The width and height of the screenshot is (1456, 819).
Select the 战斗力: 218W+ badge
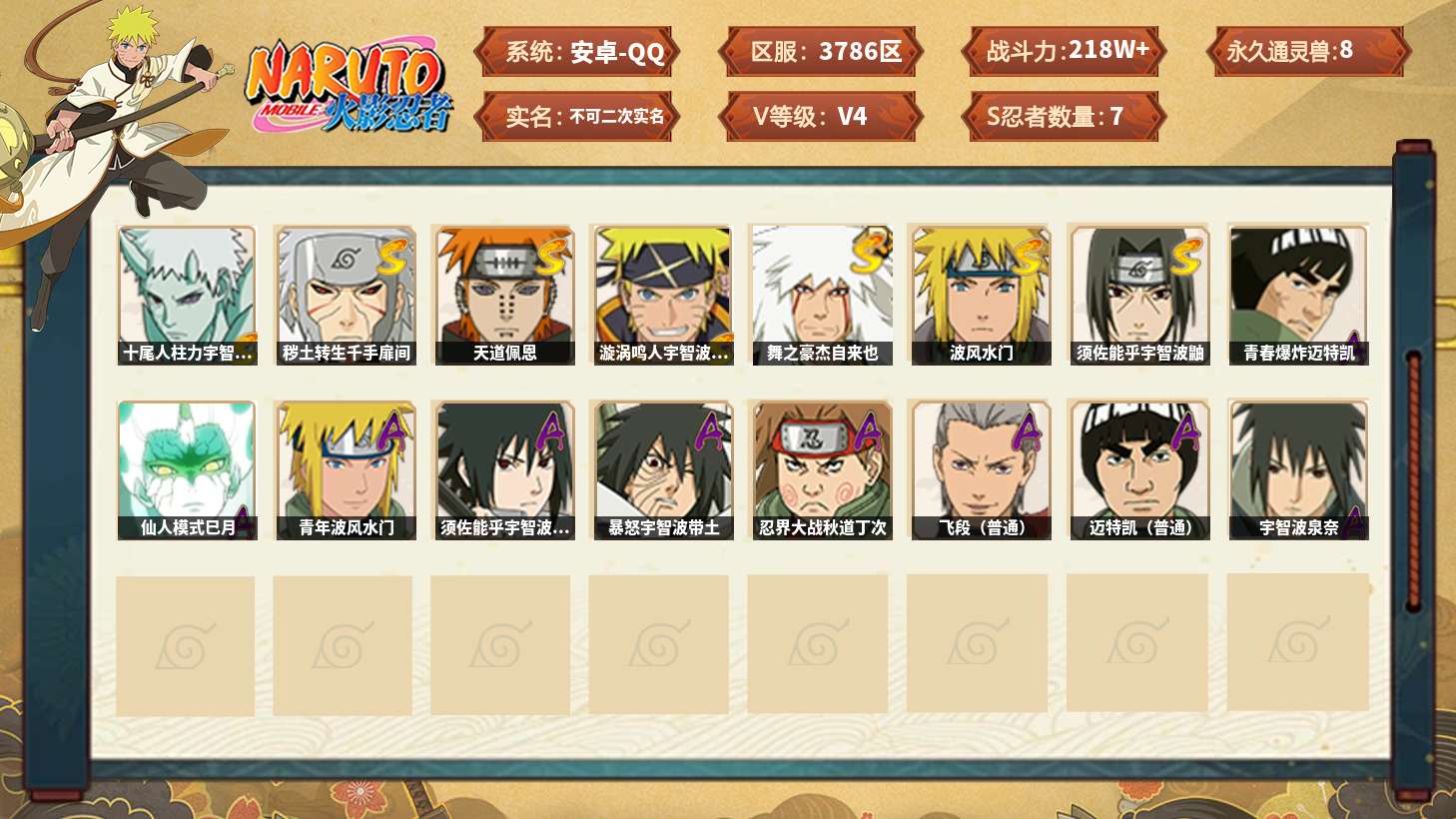[x=1065, y=52]
